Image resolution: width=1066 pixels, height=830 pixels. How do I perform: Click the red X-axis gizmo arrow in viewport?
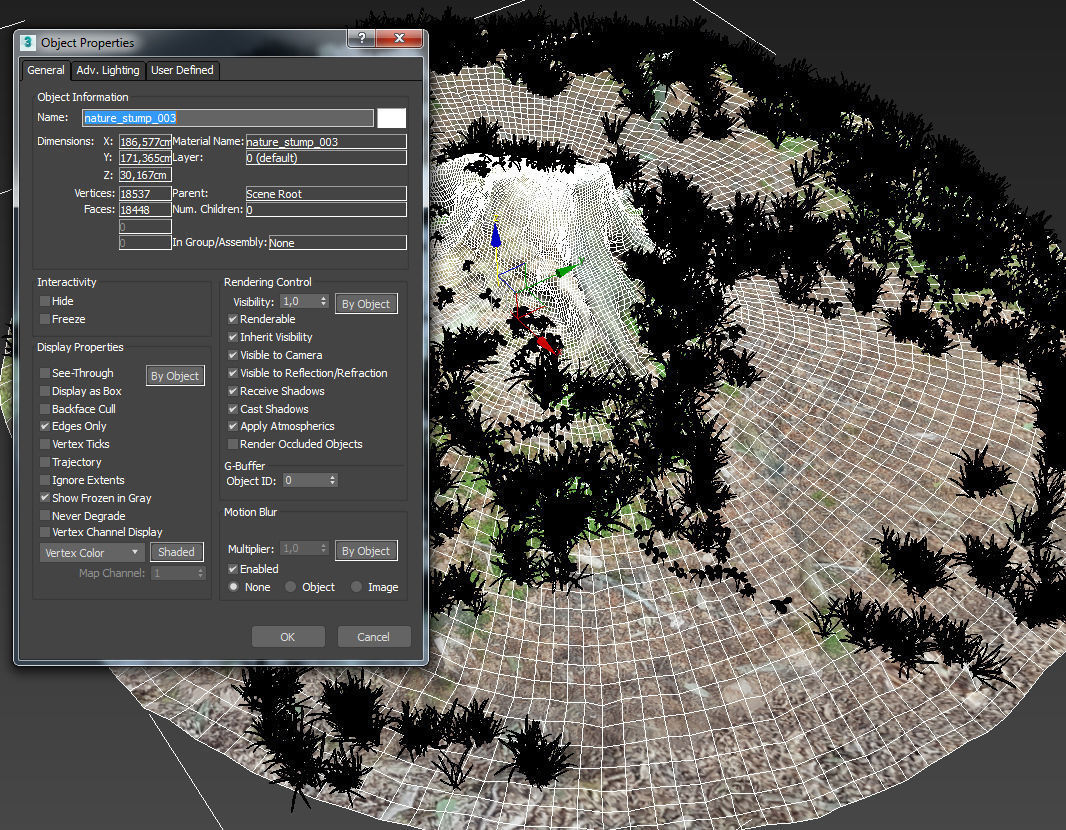pyautogui.click(x=545, y=345)
